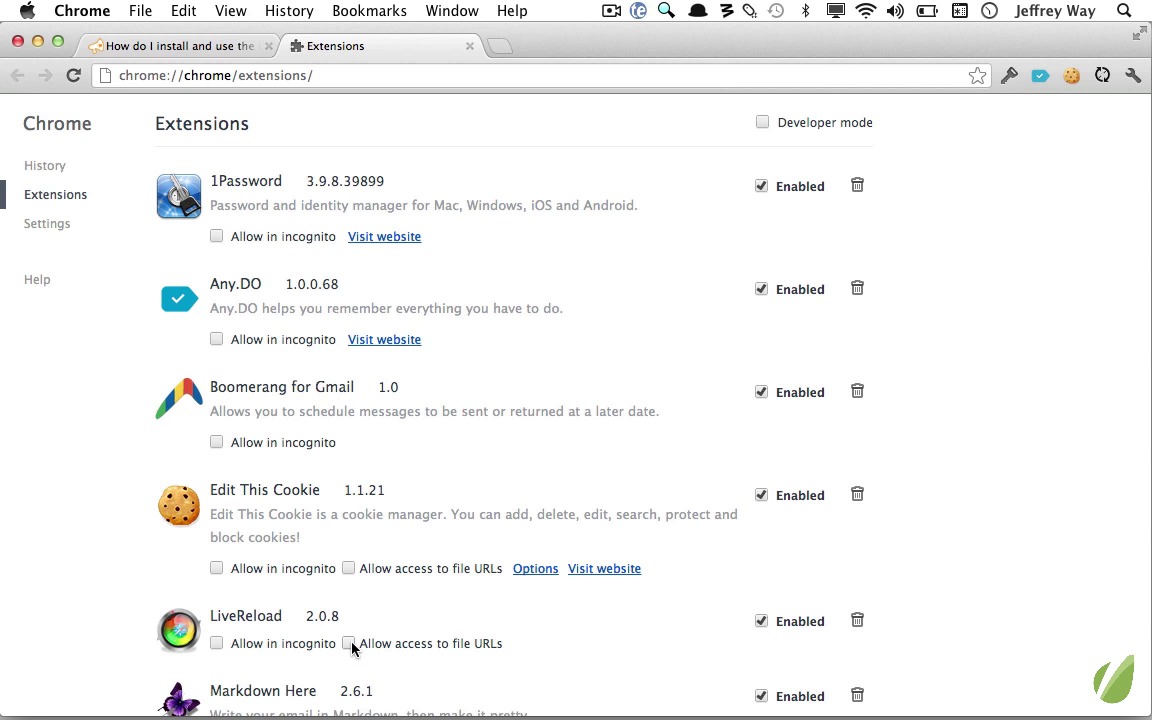Screen dimensions: 1152x720
Task: Go back to the previous page
Action: [18, 75]
